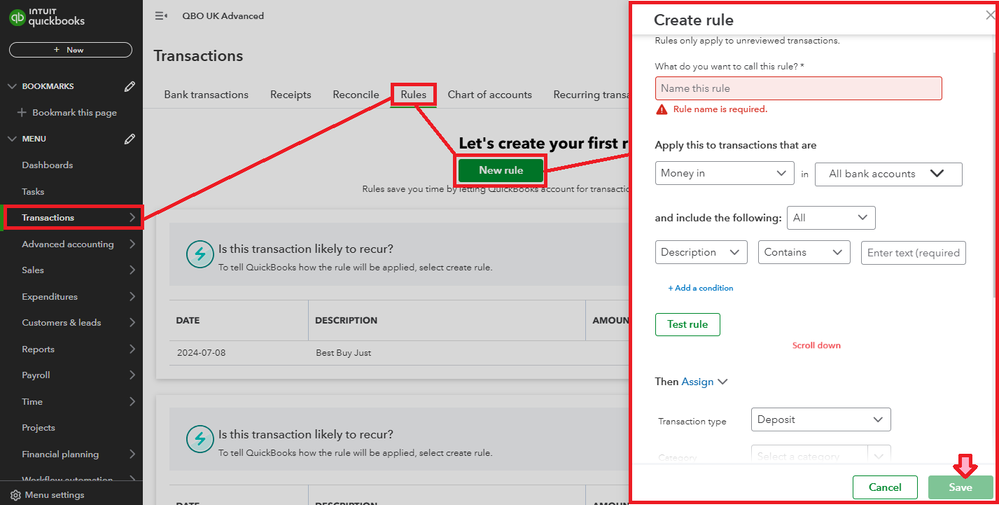Open the Chart of accounts tab
Image resolution: width=999 pixels, height=505 pixels.
pyautogui.click(x=489, y=95)
